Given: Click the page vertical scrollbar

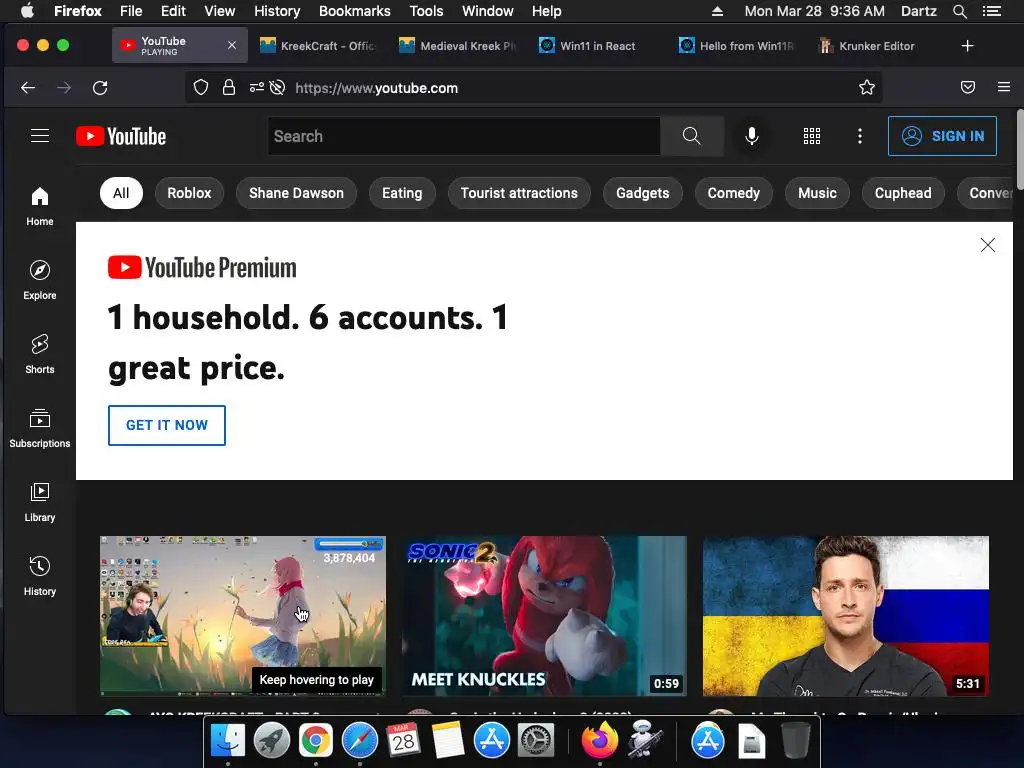Looking at the screenshot, I should click(1019, 149).
